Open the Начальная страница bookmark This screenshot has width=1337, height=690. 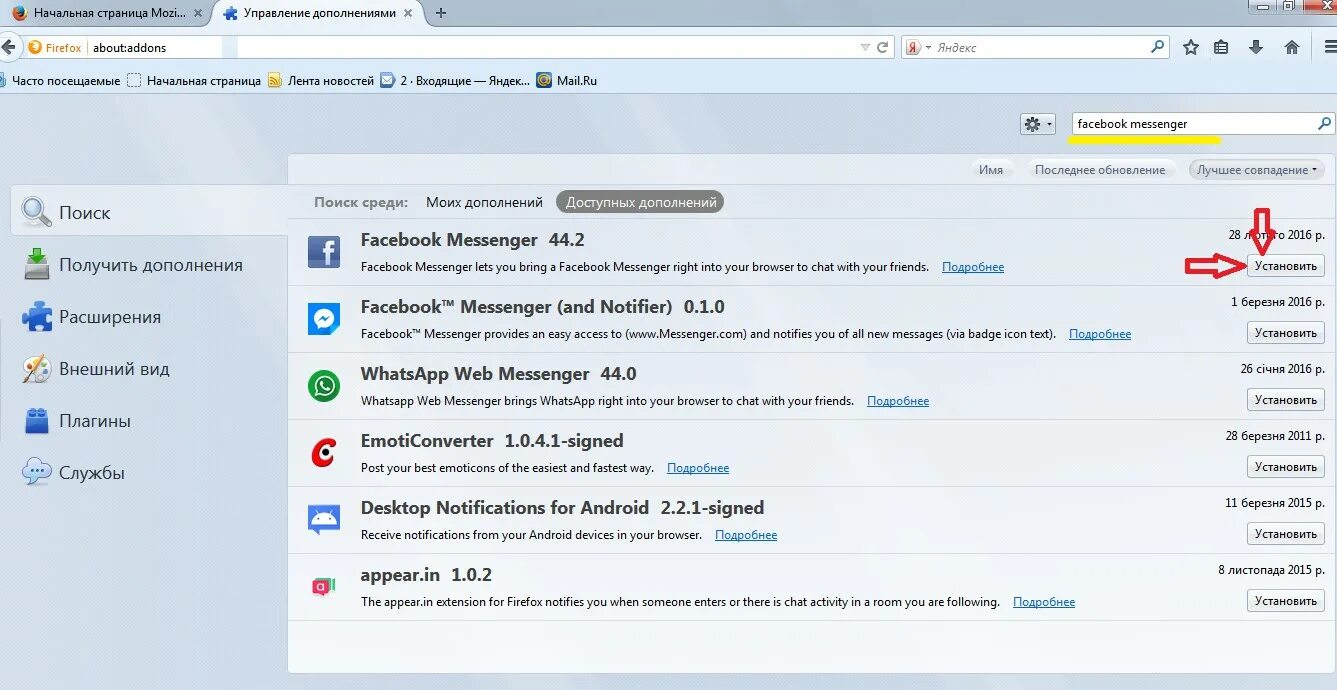194,80
